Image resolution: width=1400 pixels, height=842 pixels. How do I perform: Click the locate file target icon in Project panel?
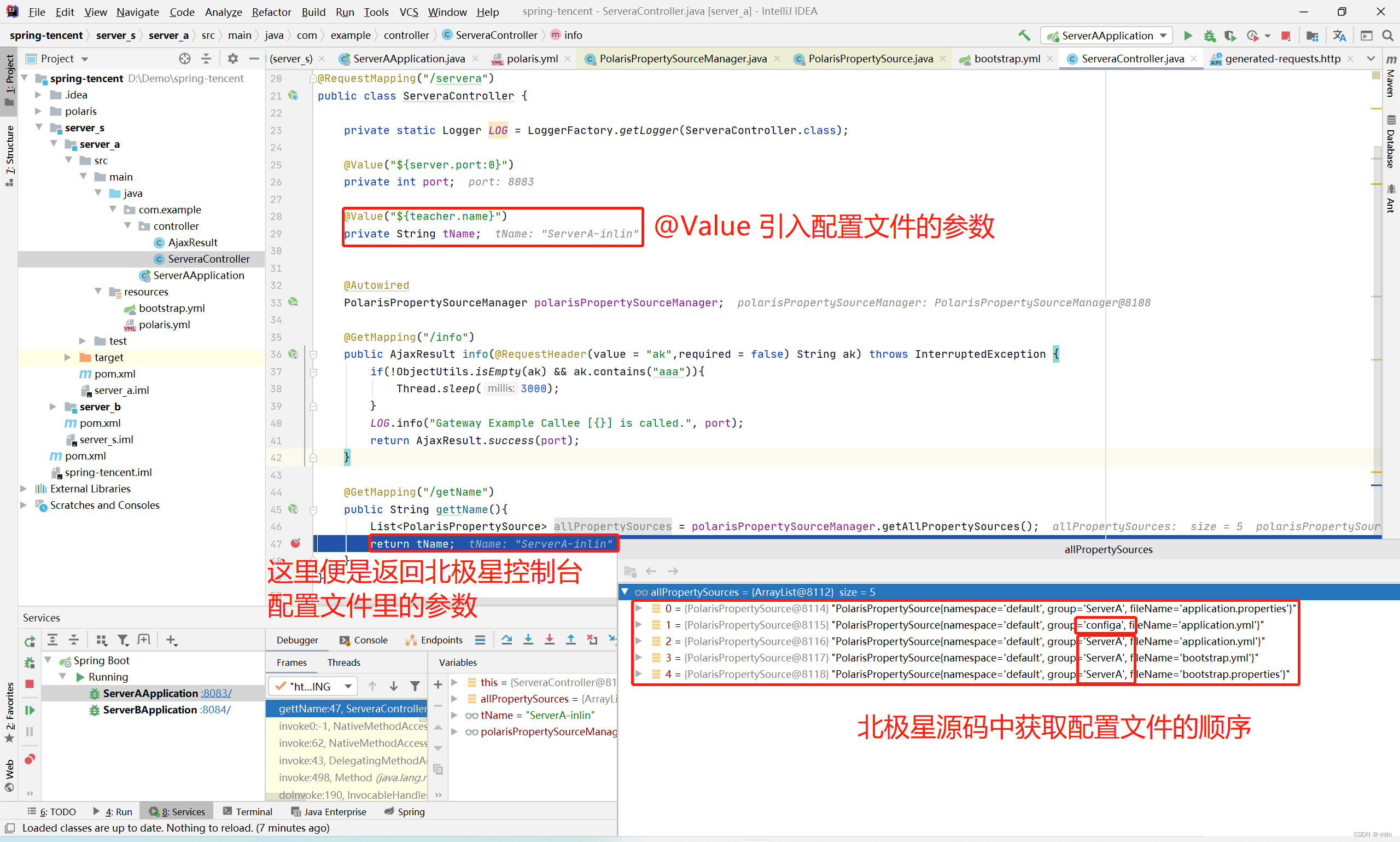185,59
